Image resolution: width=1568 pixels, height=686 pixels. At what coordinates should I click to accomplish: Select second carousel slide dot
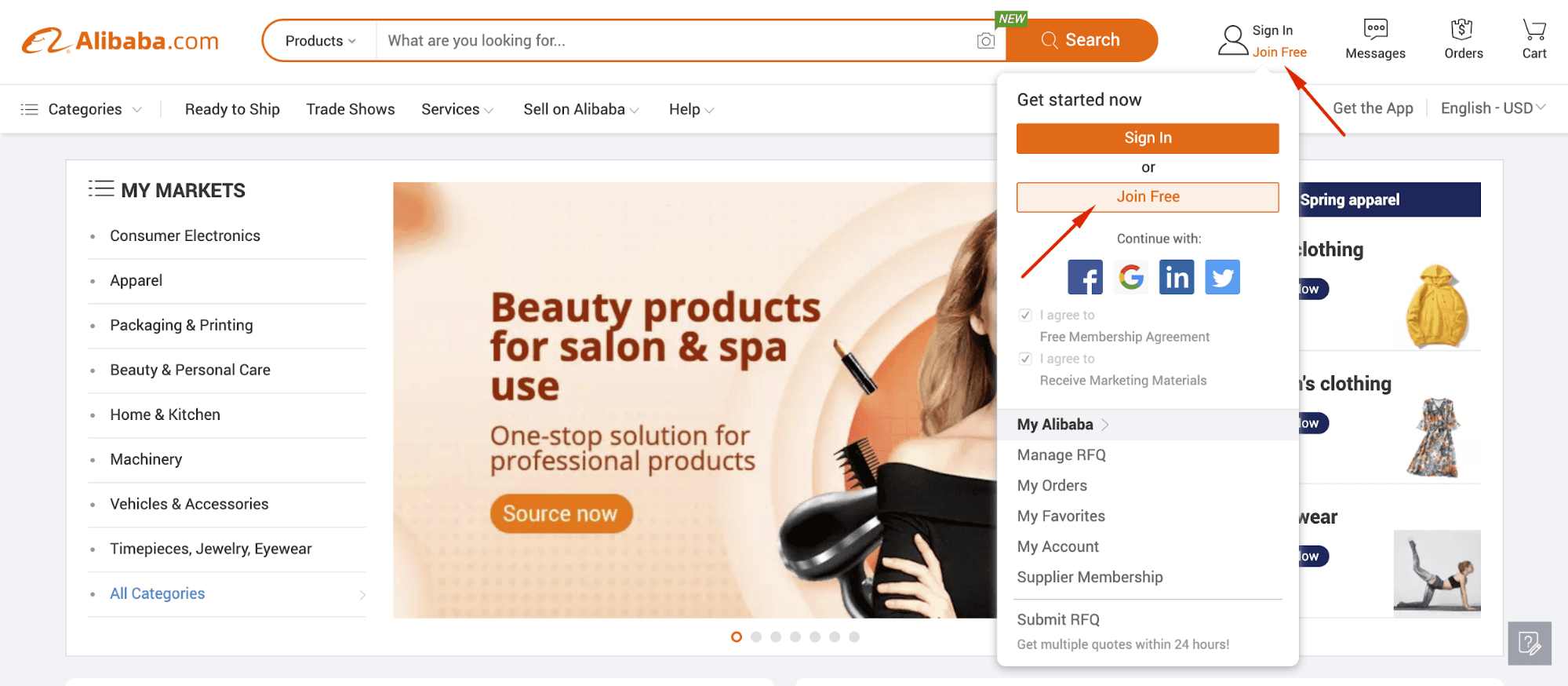click(756, 637)
